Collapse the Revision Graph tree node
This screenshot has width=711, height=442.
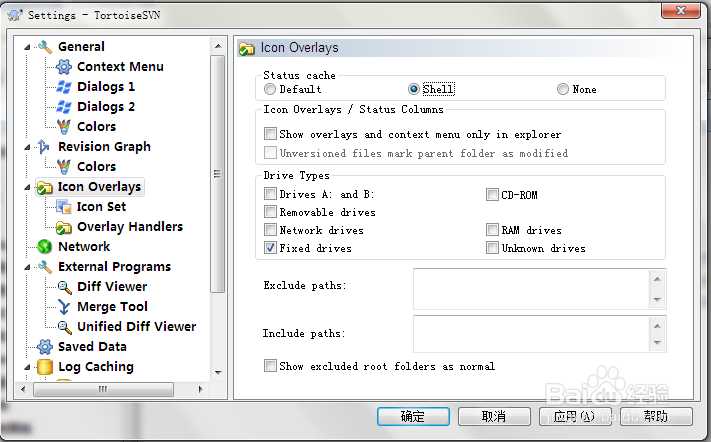coord(27,147)
